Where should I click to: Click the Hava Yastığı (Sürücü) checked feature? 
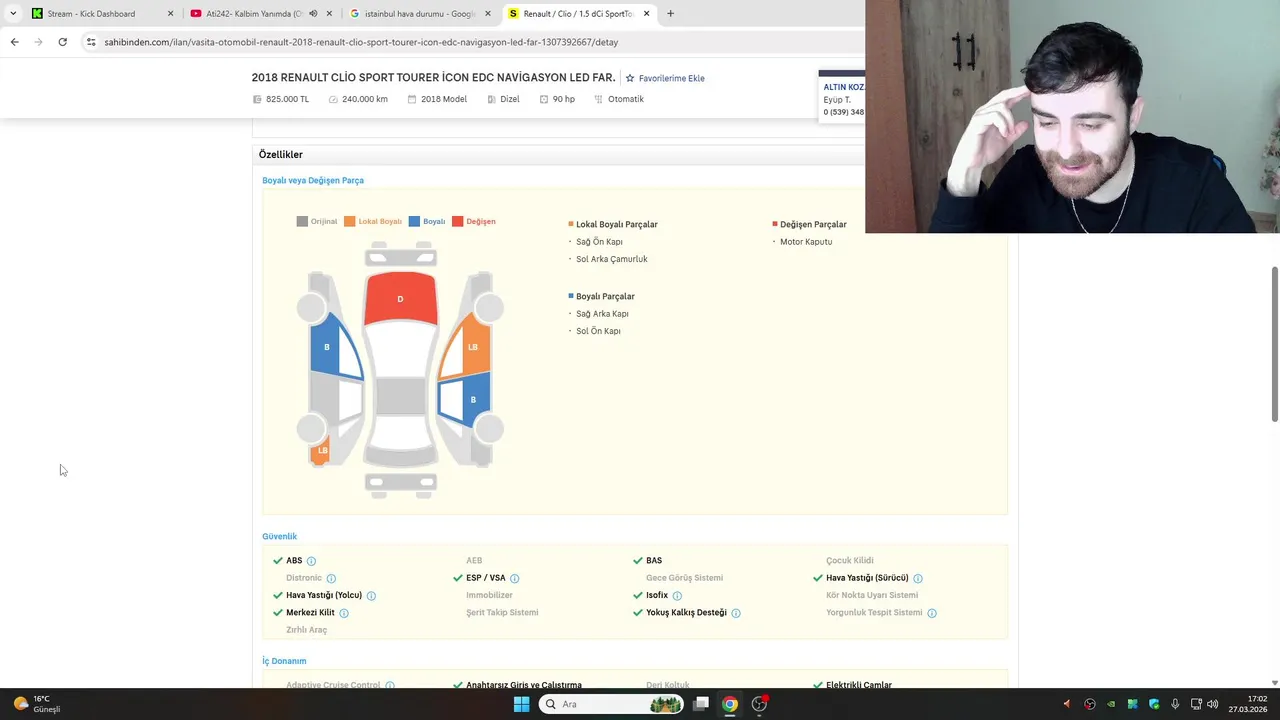tap(861, 578)
